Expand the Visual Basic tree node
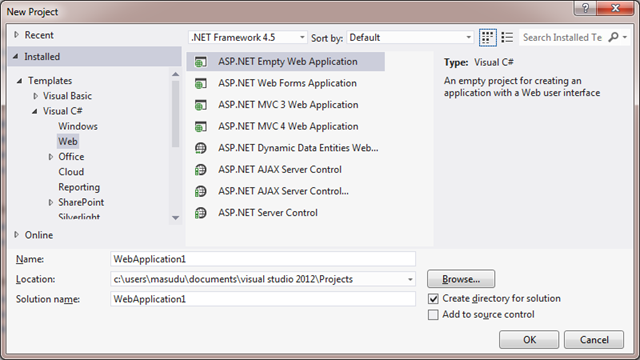The width and height of the screenshot is (640, 360). pyautogui.click(x=36, y=96)
